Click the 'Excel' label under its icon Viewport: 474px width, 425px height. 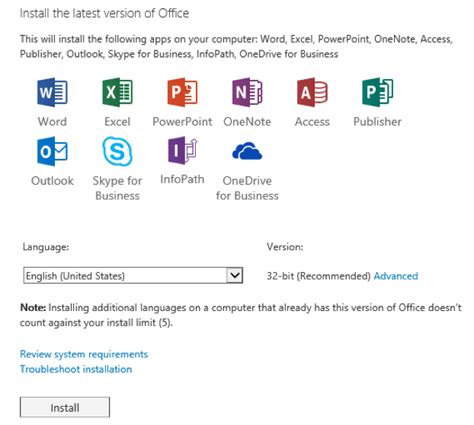[117, 122]
